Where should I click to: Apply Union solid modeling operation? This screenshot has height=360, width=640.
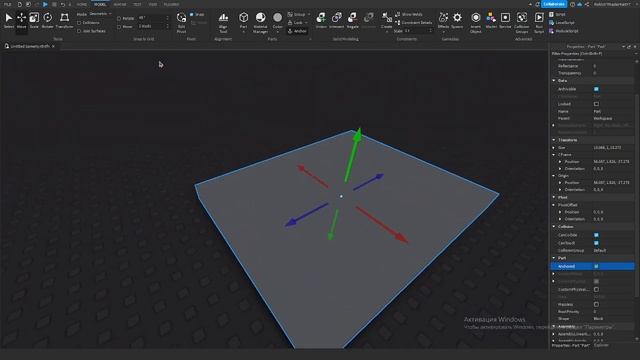pyautogui.click(x=321, y=20)
